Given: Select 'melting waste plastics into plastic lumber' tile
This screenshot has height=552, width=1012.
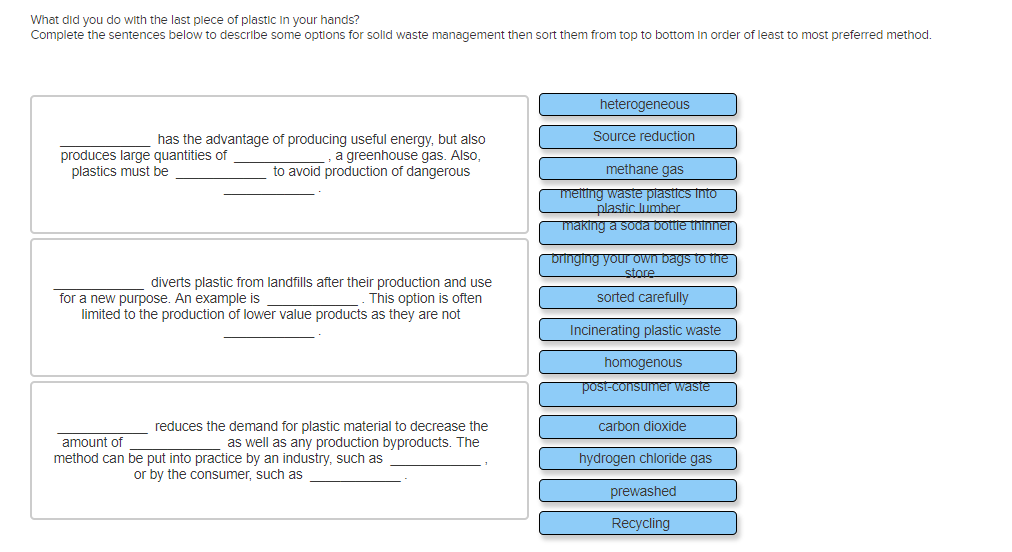Looking at the screenshot, I should [638, 200].
